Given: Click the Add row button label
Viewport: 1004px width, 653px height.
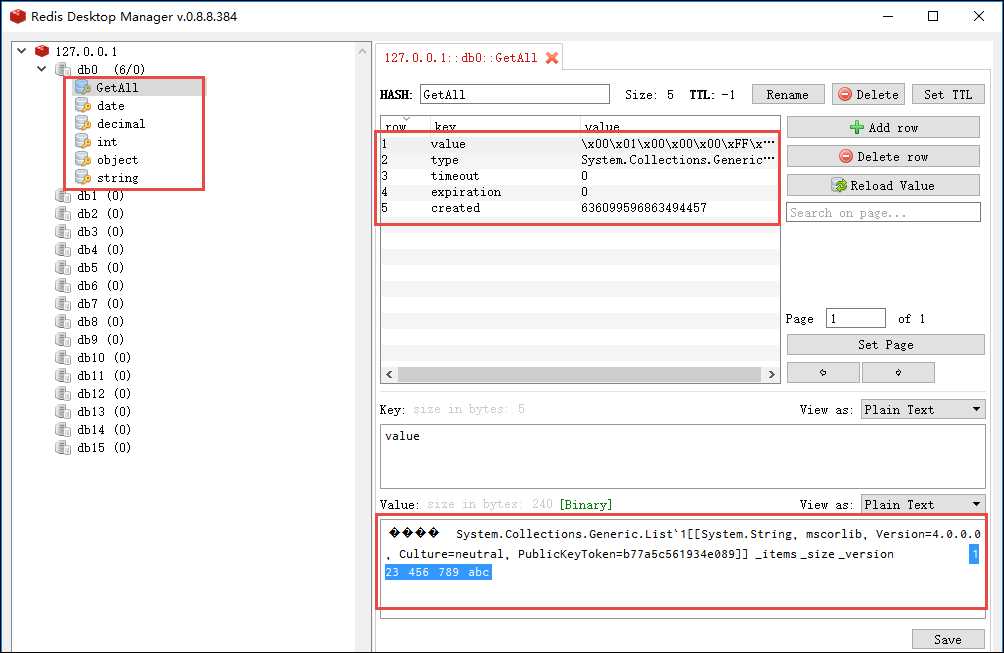Looking at the screenshot, I should point(893,127).
